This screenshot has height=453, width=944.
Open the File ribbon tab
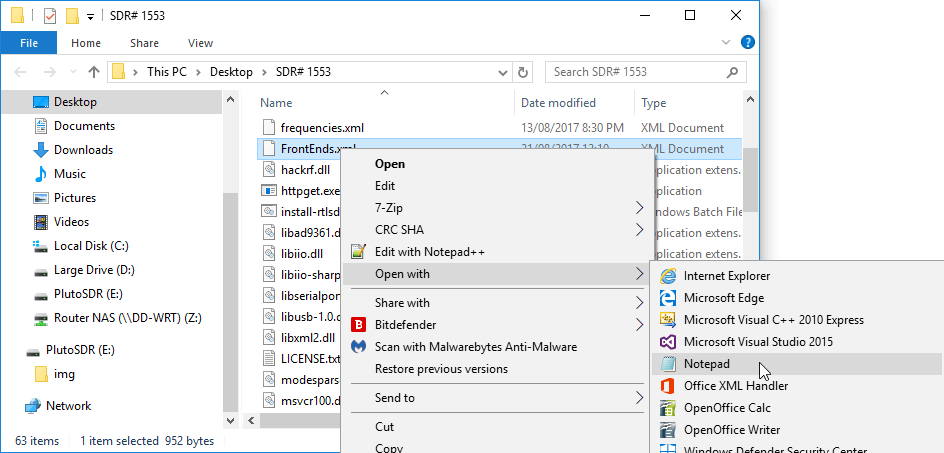coord(29,43)
